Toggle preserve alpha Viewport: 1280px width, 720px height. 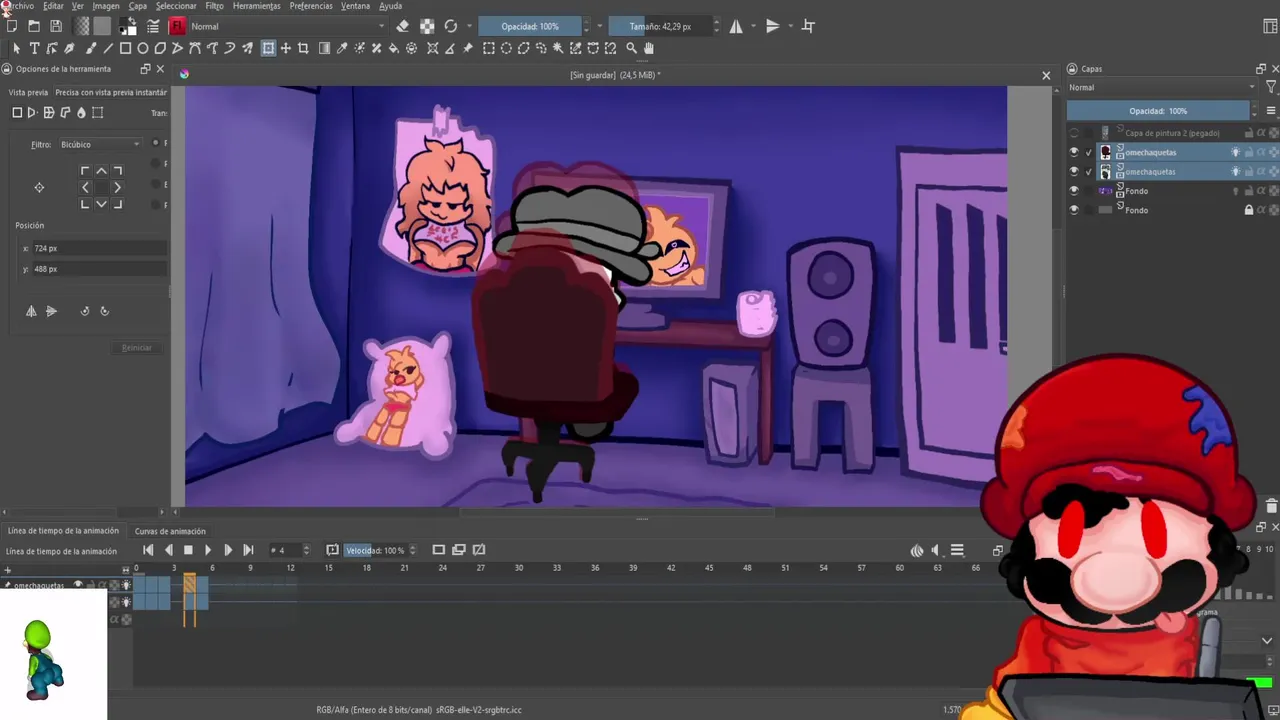(x=427, y=26)
